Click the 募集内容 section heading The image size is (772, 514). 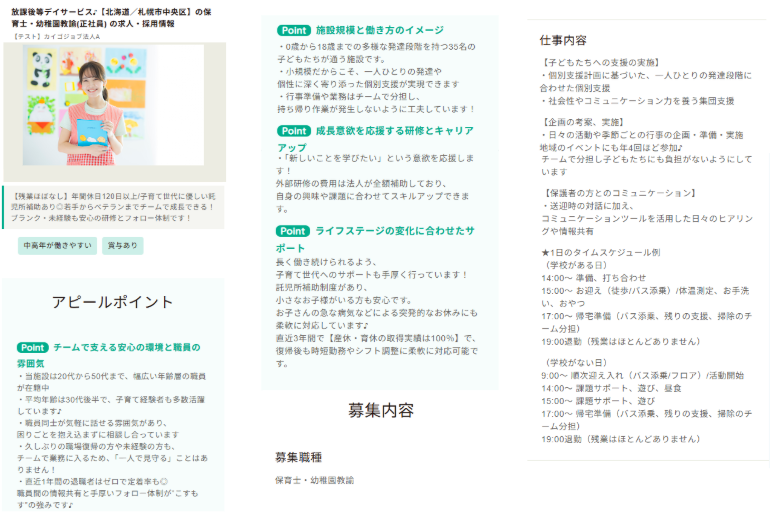coord(381,411)
